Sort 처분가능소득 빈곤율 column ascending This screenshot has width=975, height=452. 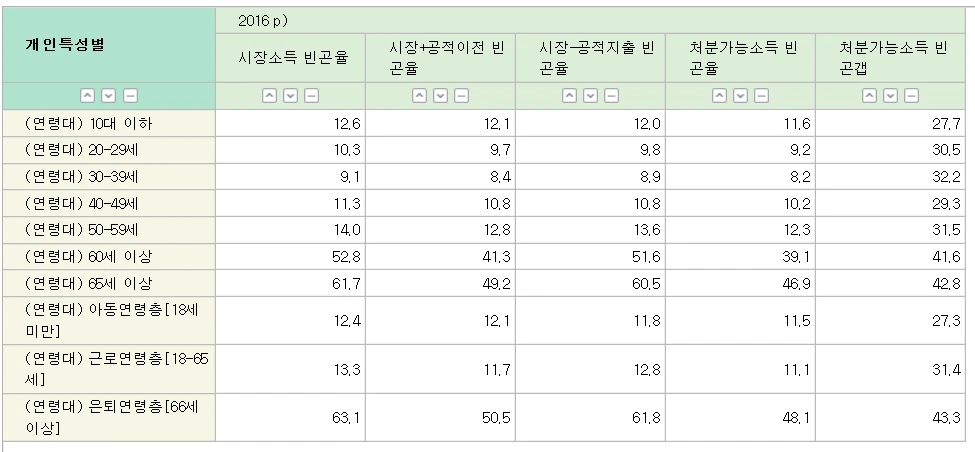click(x=719, y=96)
